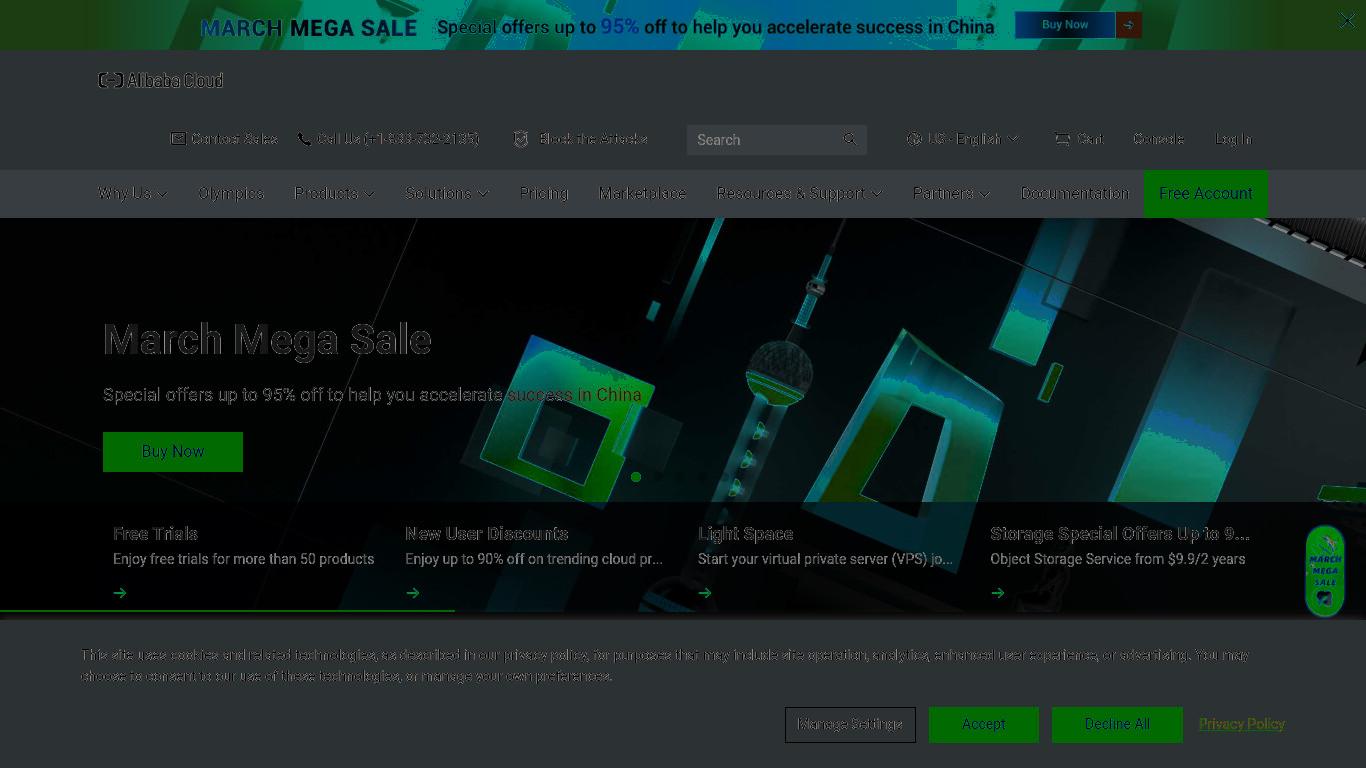This screenshot has width=1366, height=768.
Task: Click the arrow under New User Discounts
Action: [x=412, y=593]
